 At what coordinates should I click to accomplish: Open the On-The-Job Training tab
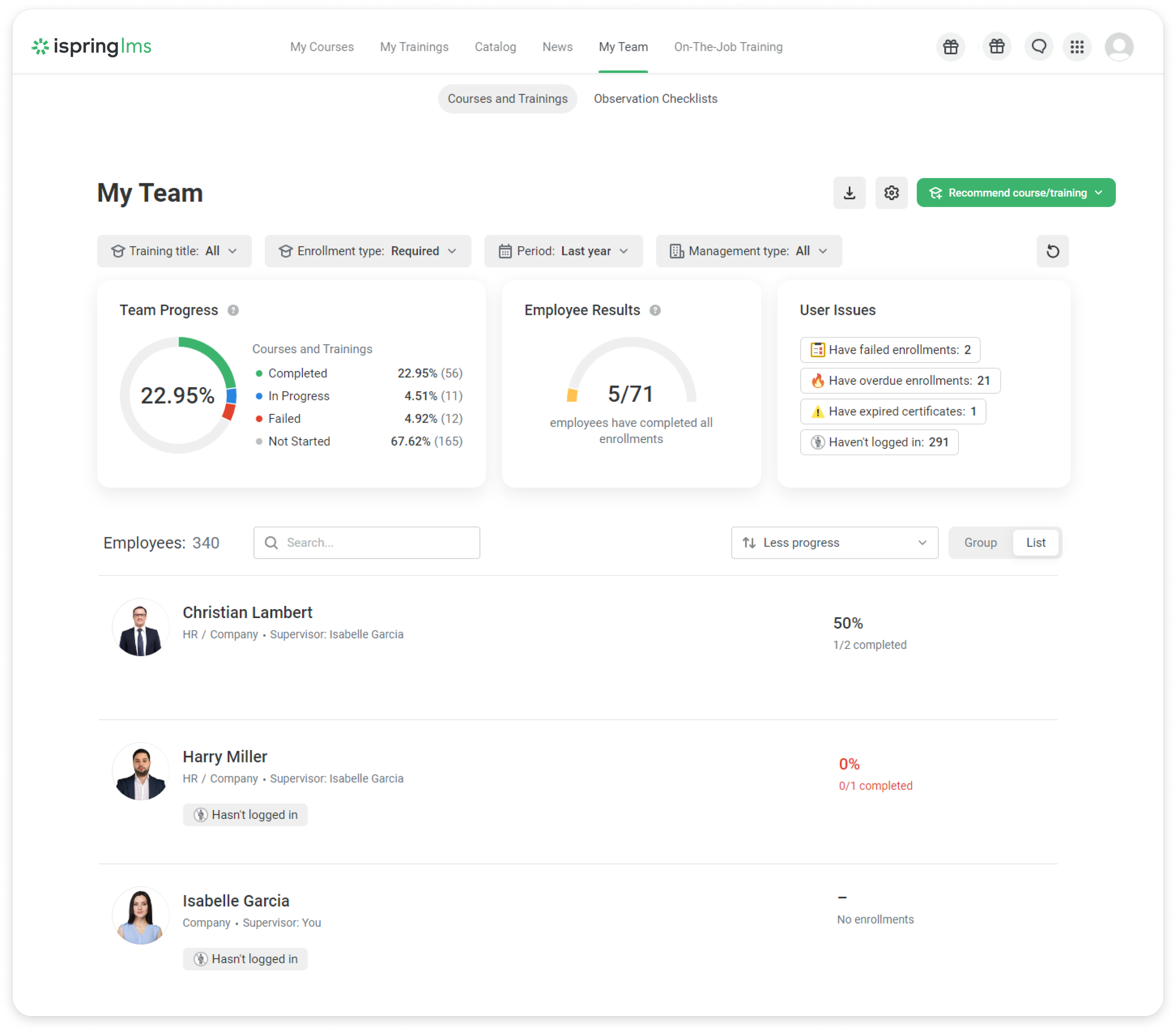(x=728, y=47)
